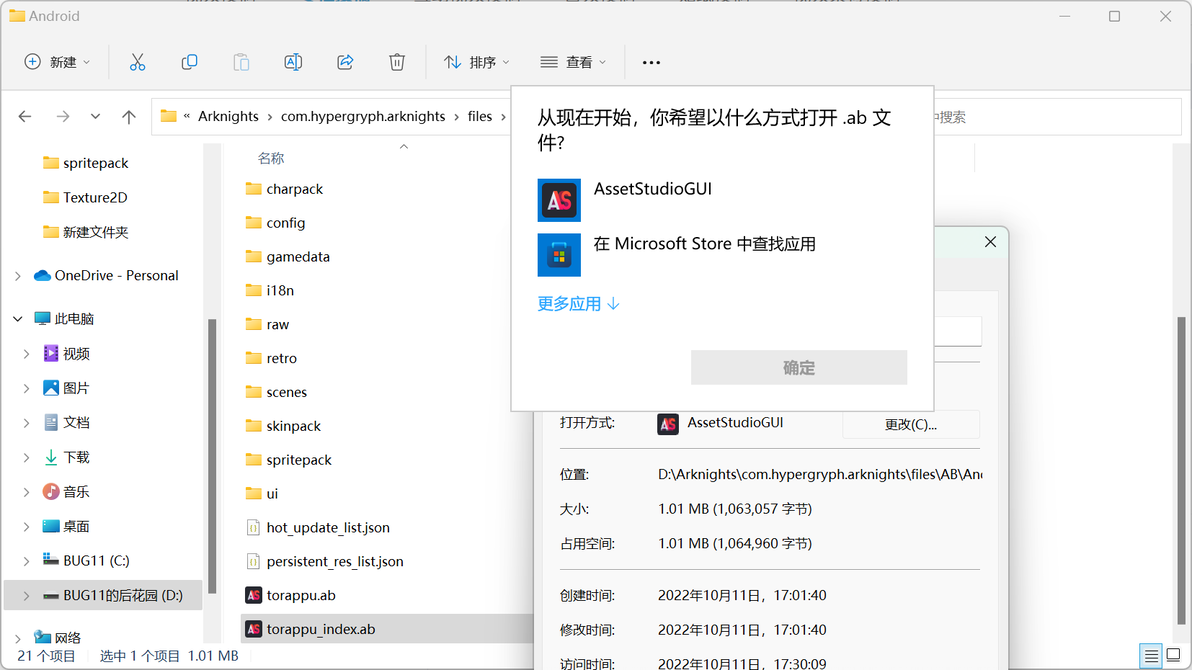The image size is (1192, 670).
Task: Select 桌面 in the sidebar
Action: click(76, 526)
